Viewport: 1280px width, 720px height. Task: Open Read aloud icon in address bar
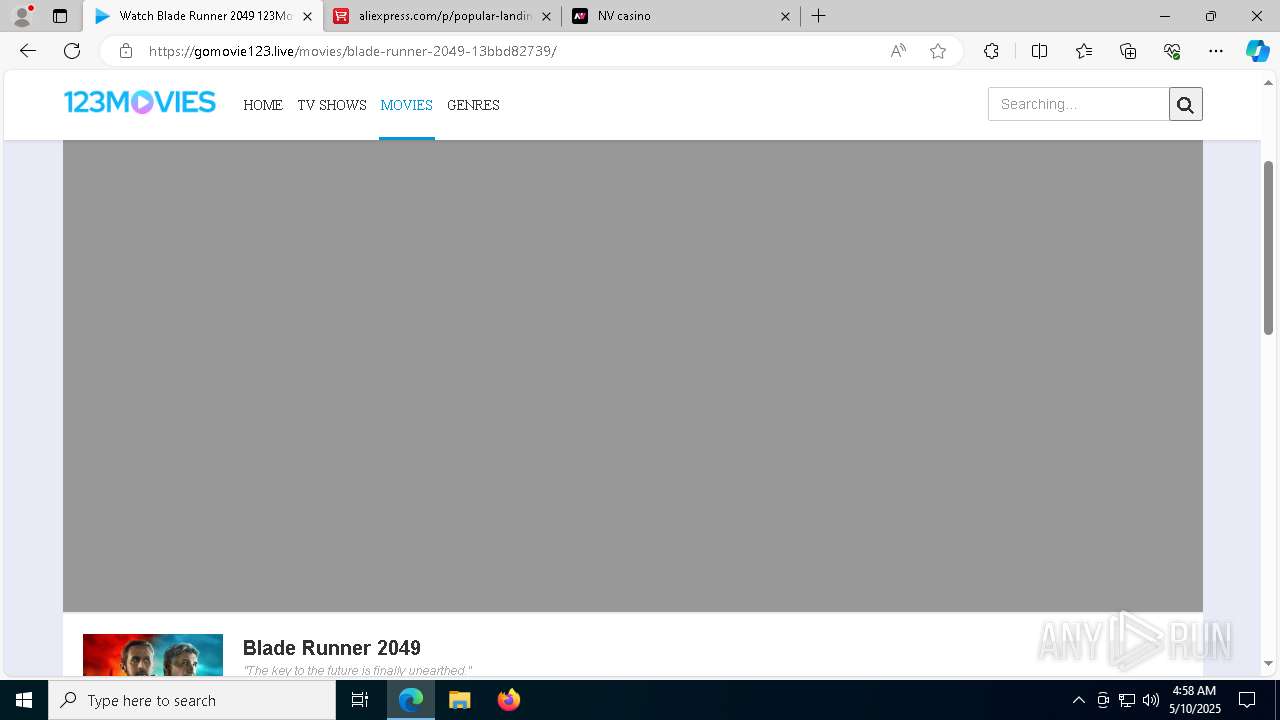coord(898,51)
